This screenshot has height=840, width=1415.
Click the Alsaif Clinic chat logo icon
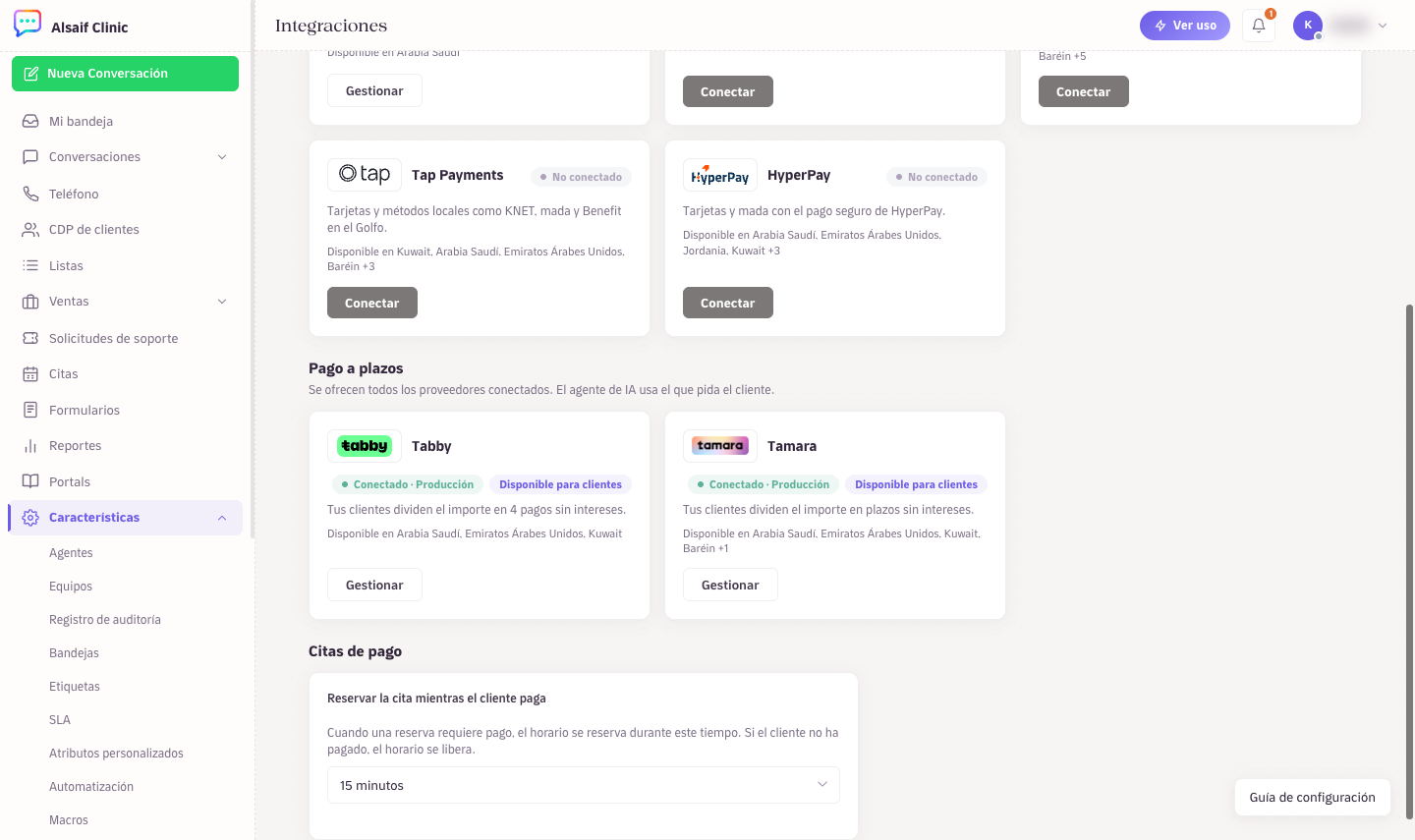(28, 24)
